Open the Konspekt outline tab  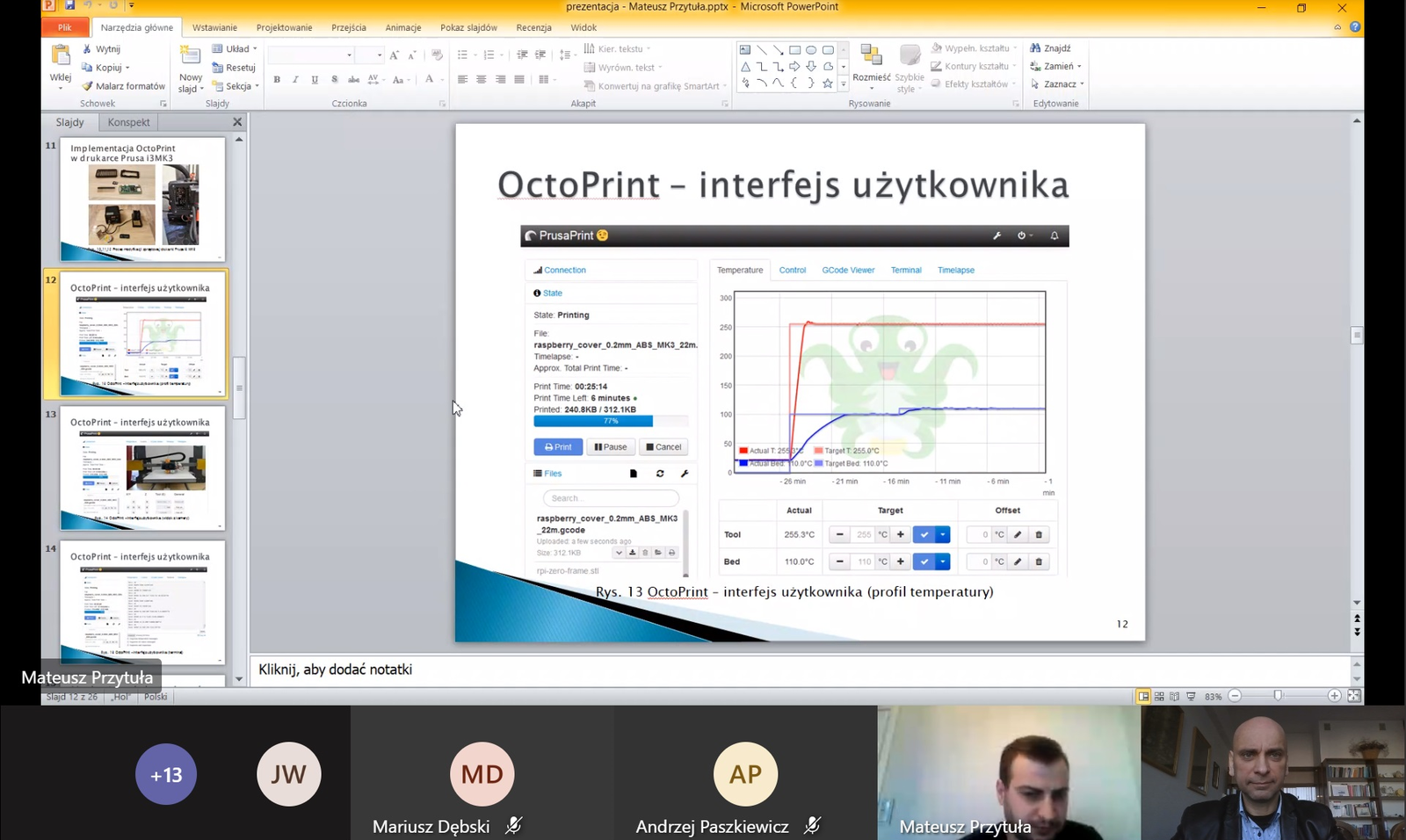click(x=128, y=122)
